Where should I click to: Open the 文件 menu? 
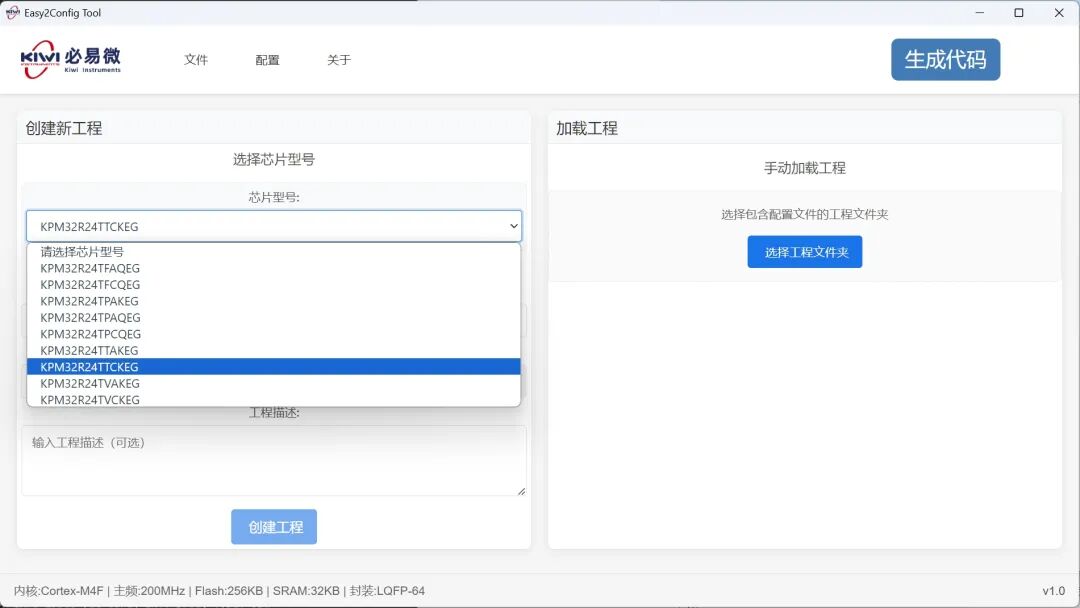pos(196,60)
